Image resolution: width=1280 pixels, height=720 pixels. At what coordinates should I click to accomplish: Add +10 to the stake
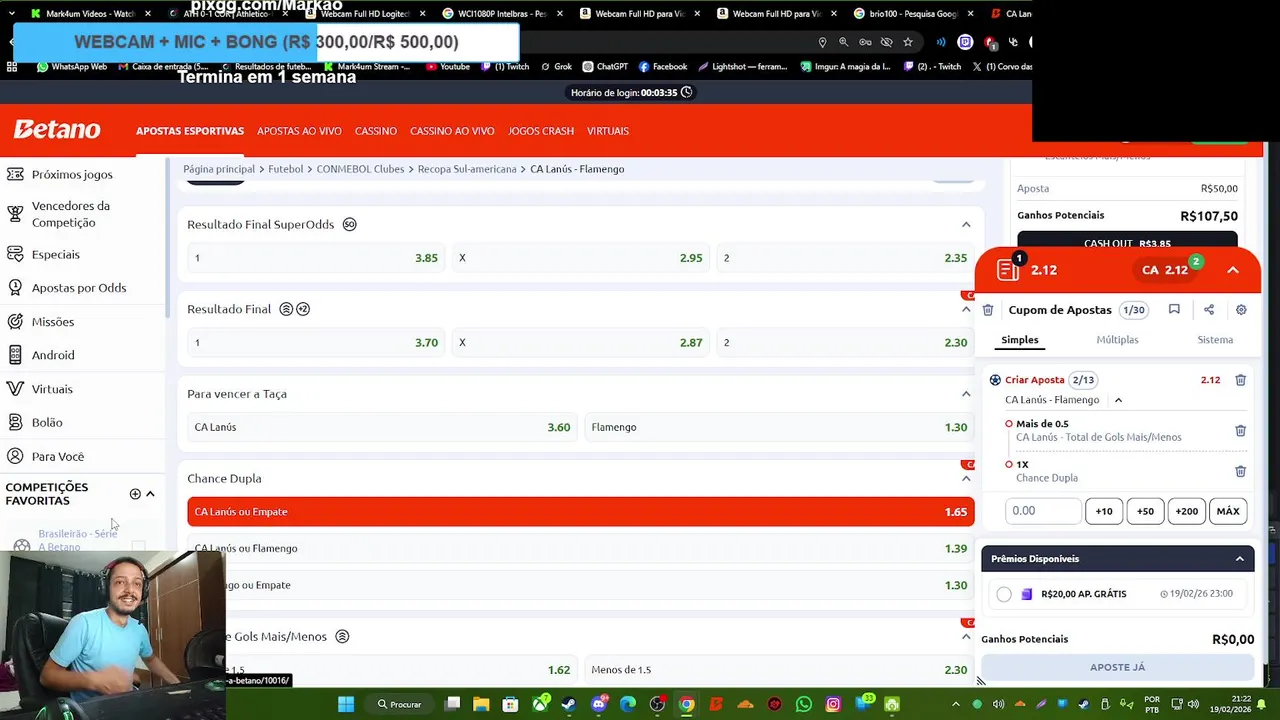coord(1104,511)
